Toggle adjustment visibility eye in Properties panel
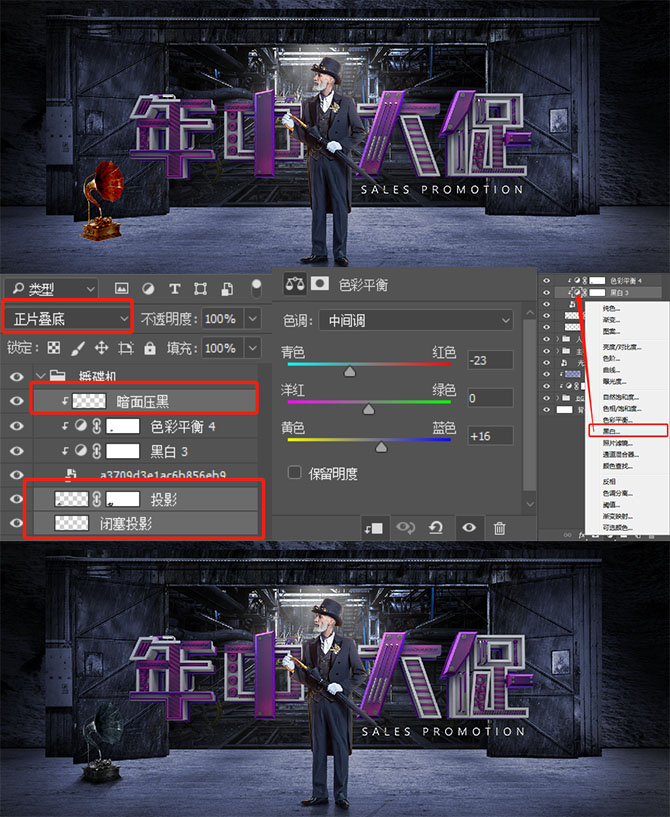 (x=468, y=528)
